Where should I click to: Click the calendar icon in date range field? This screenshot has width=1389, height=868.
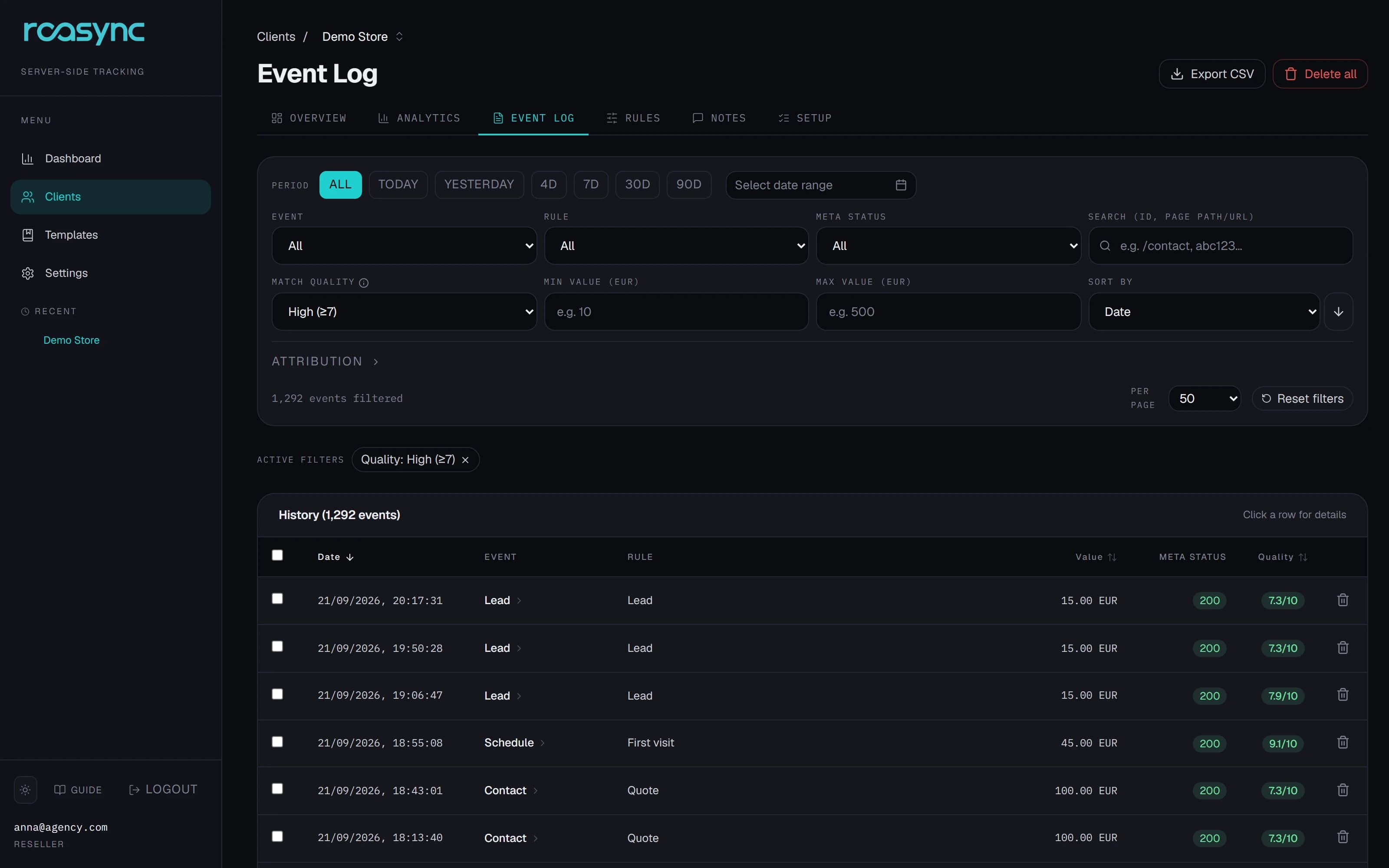click(901, 185)
